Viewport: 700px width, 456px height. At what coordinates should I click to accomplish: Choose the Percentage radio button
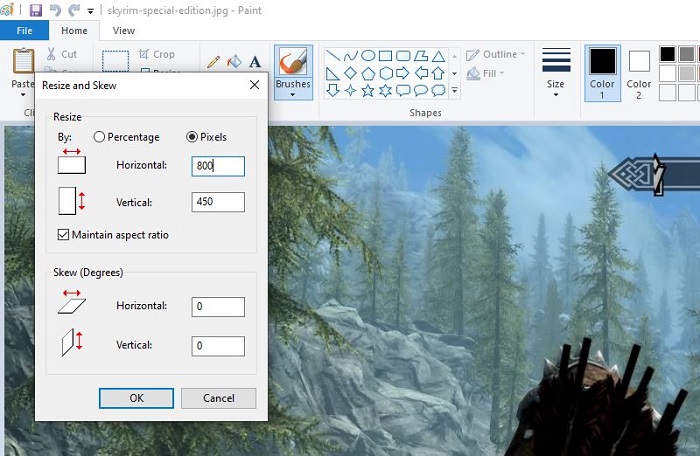[x=126, y=137]
